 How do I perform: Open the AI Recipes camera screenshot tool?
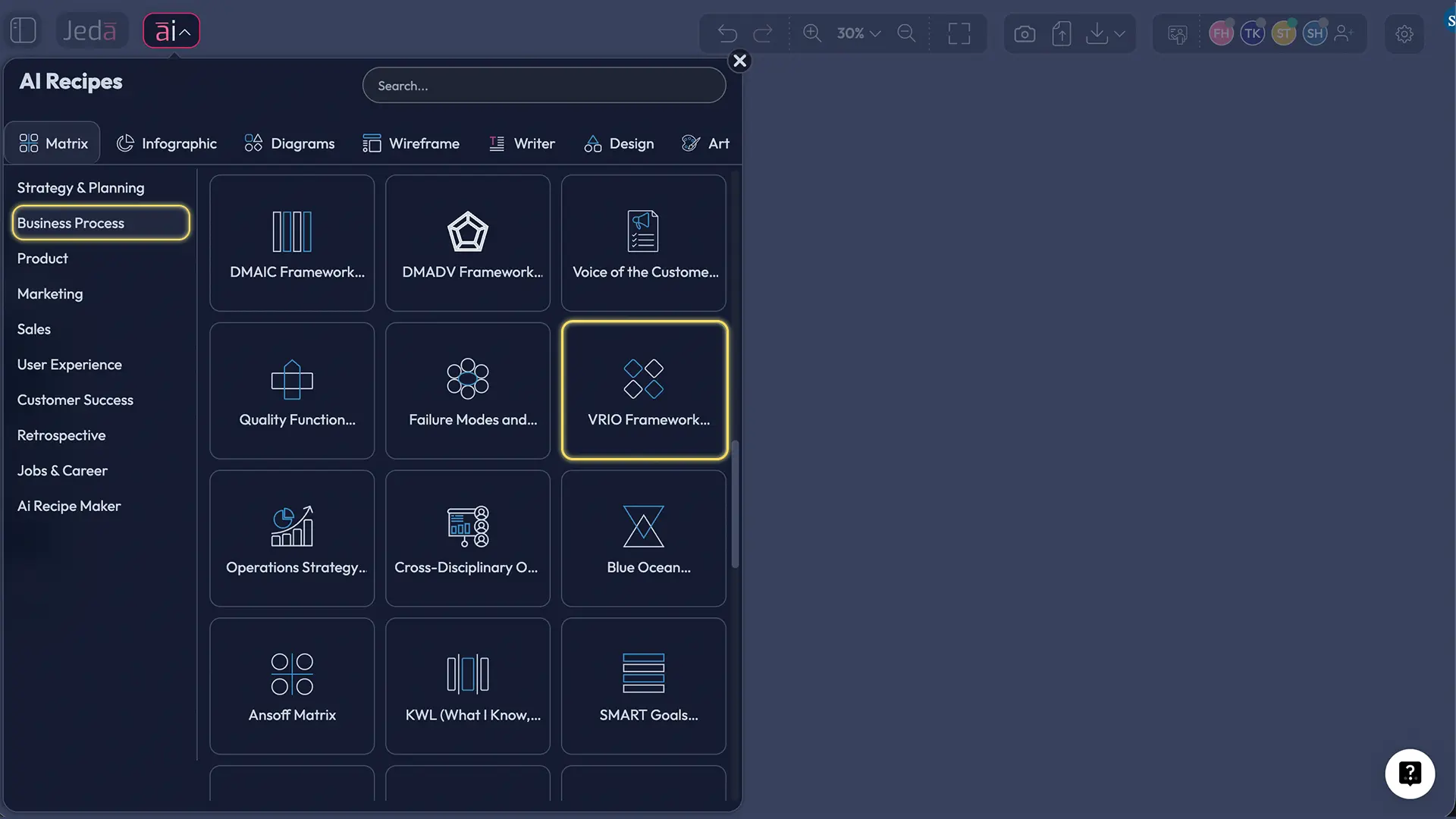tap(1025, 33)
